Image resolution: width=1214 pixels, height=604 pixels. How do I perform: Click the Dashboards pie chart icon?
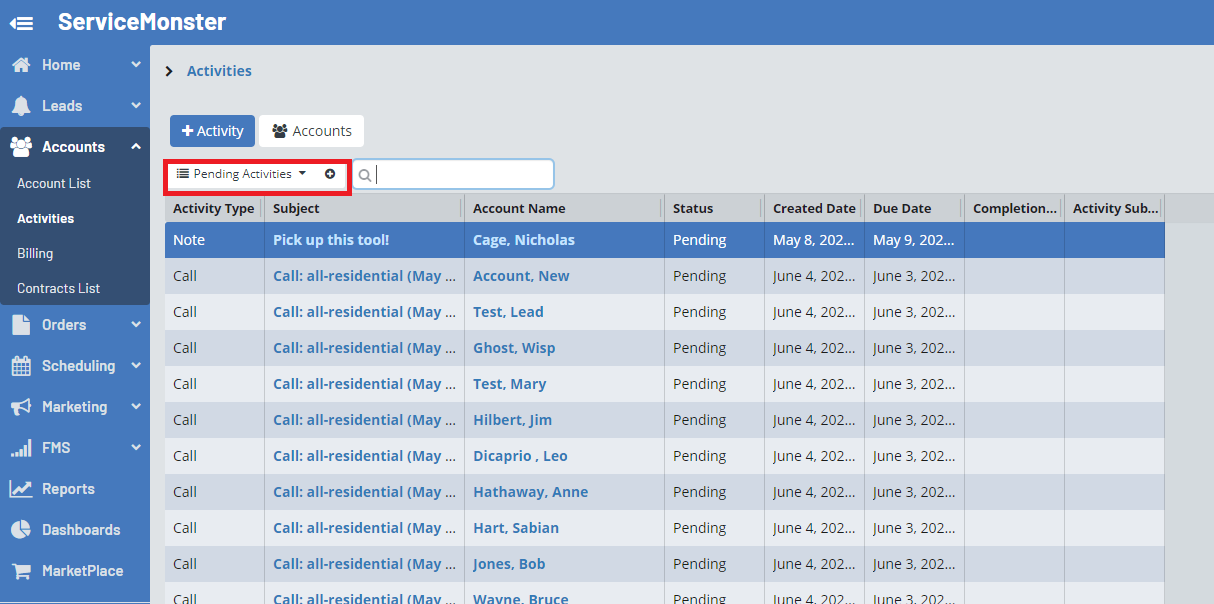click(x=21, y=530)
